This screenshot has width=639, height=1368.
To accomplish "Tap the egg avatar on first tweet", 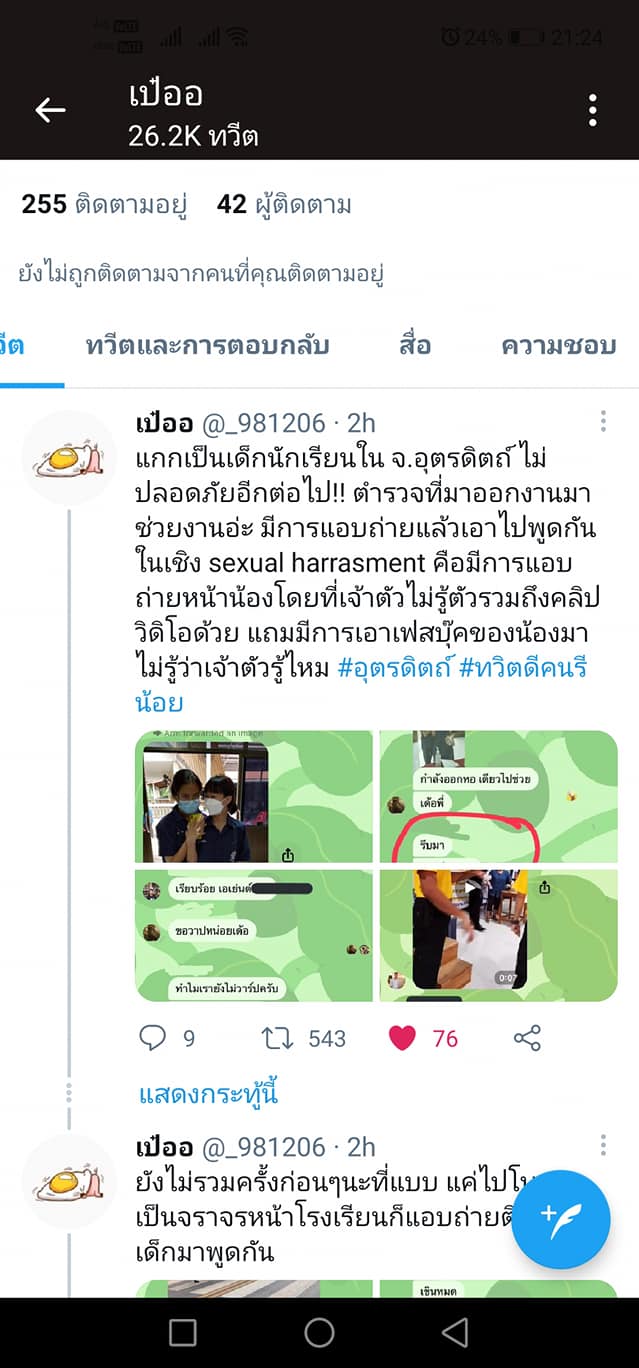I will point(69,457).
